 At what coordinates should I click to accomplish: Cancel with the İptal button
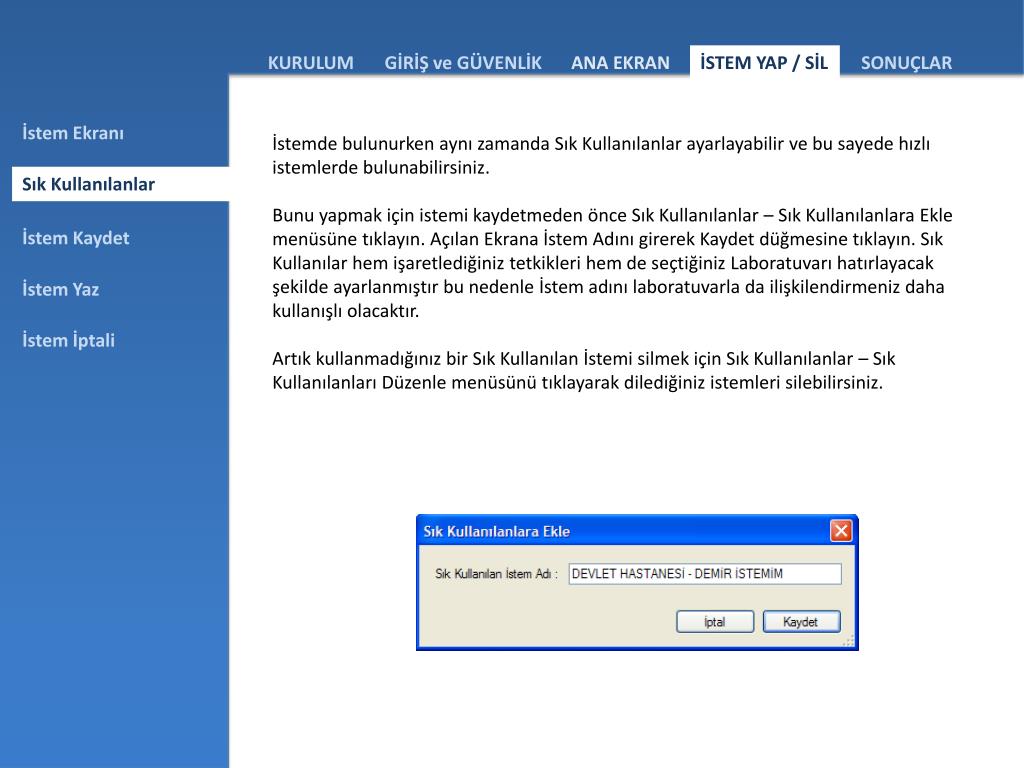[x=715, y=622]
